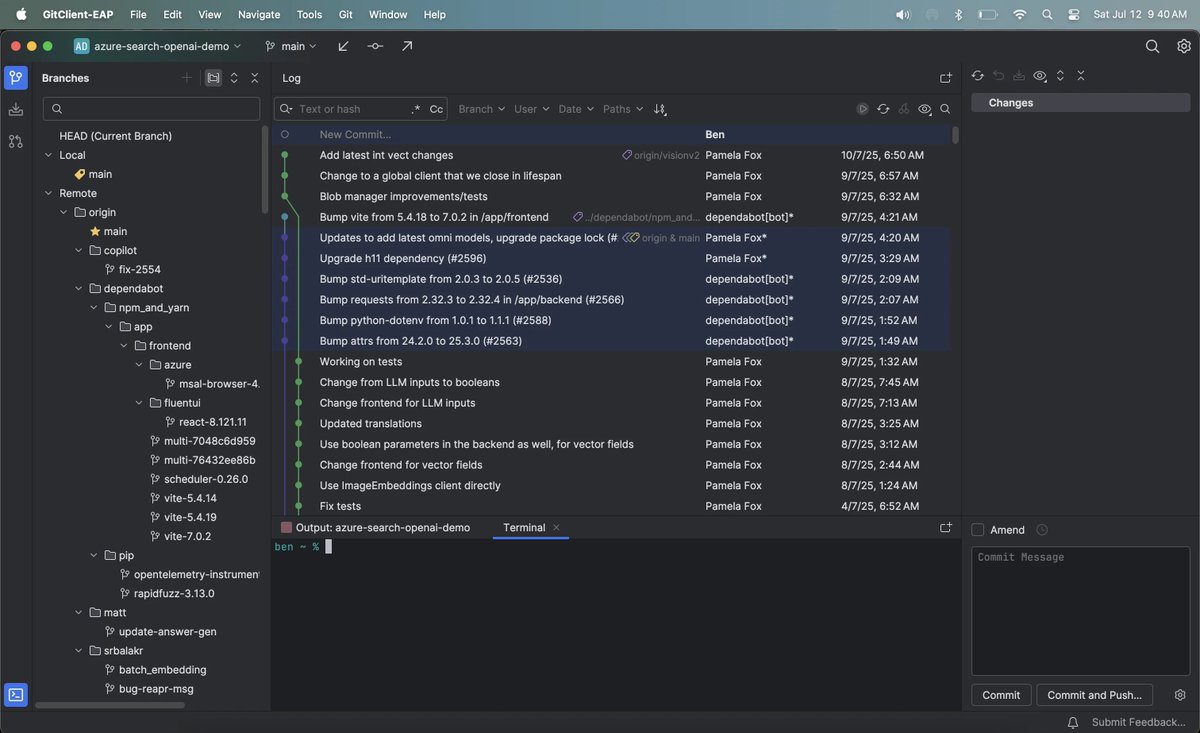1200x733 pixels.
Task: Open the azure-search-openai-demo project dropdown
Action: click(158, 46)
